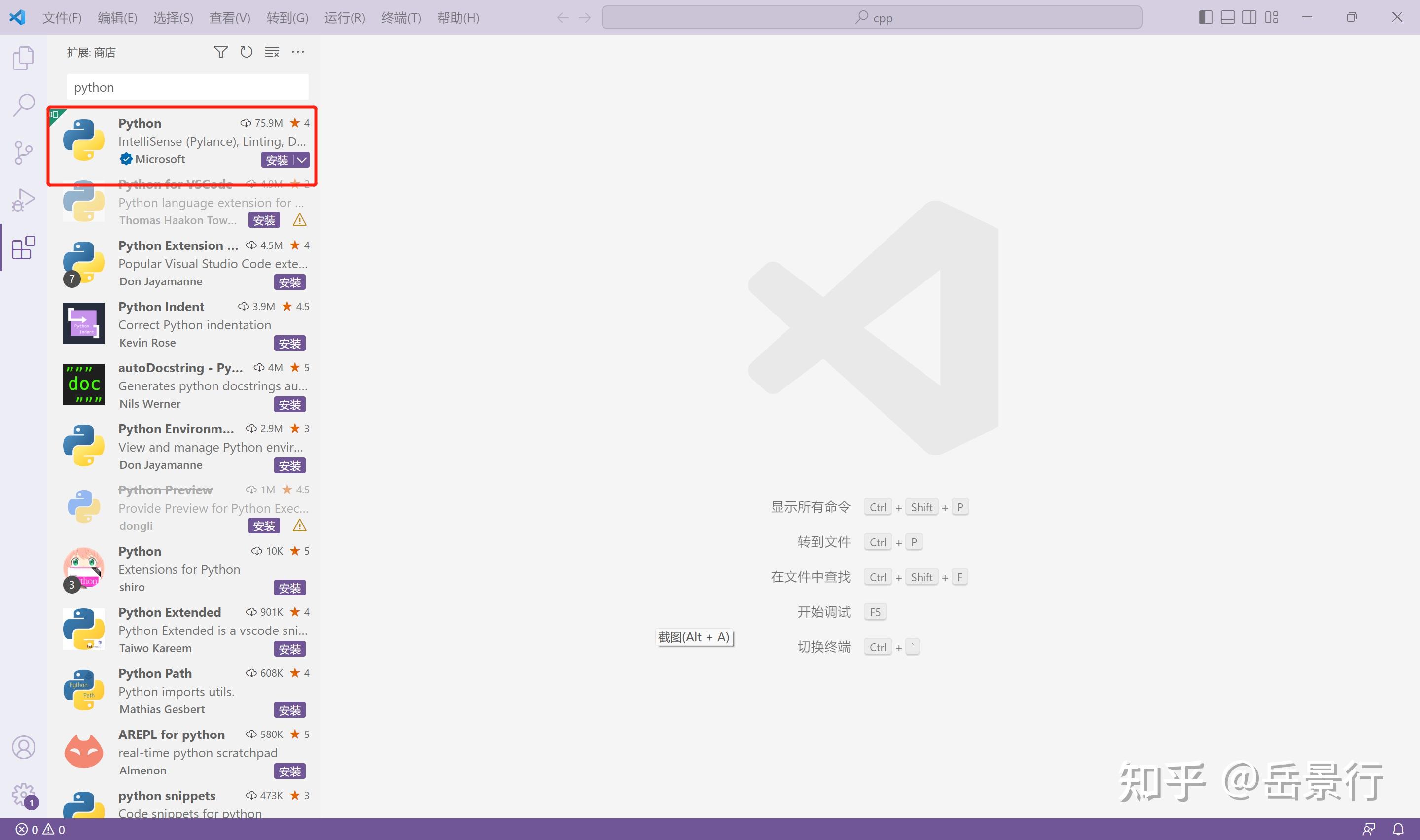Click the filter extensions icon
This screenshot has width=1420, height=840.
tap(220, 51)
